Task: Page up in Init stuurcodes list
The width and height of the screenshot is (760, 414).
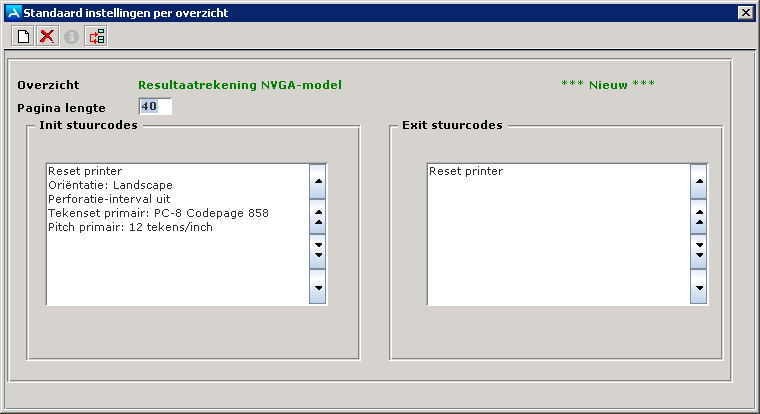Action: pos(319,213)
